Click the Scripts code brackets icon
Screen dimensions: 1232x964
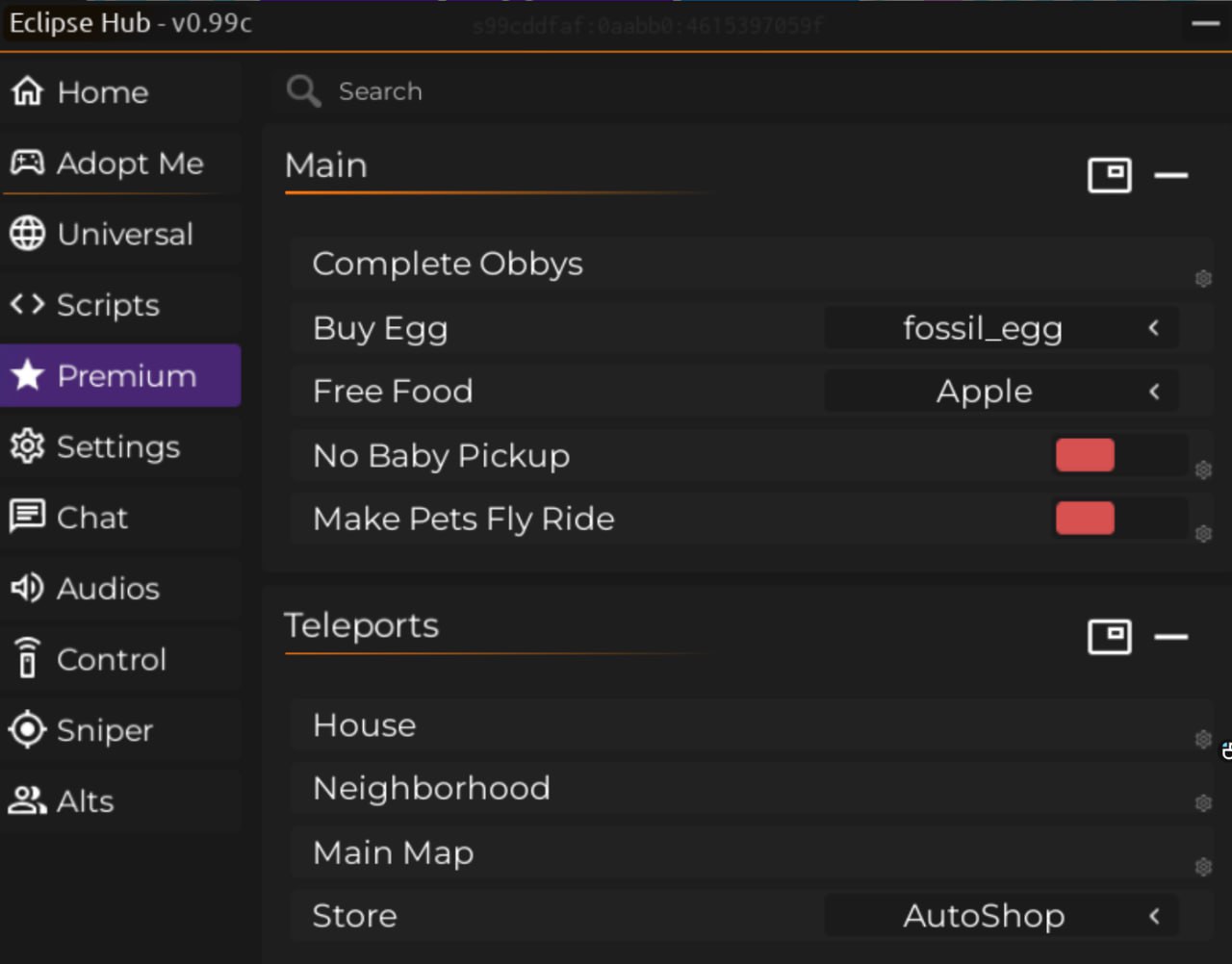click(27, 304)
